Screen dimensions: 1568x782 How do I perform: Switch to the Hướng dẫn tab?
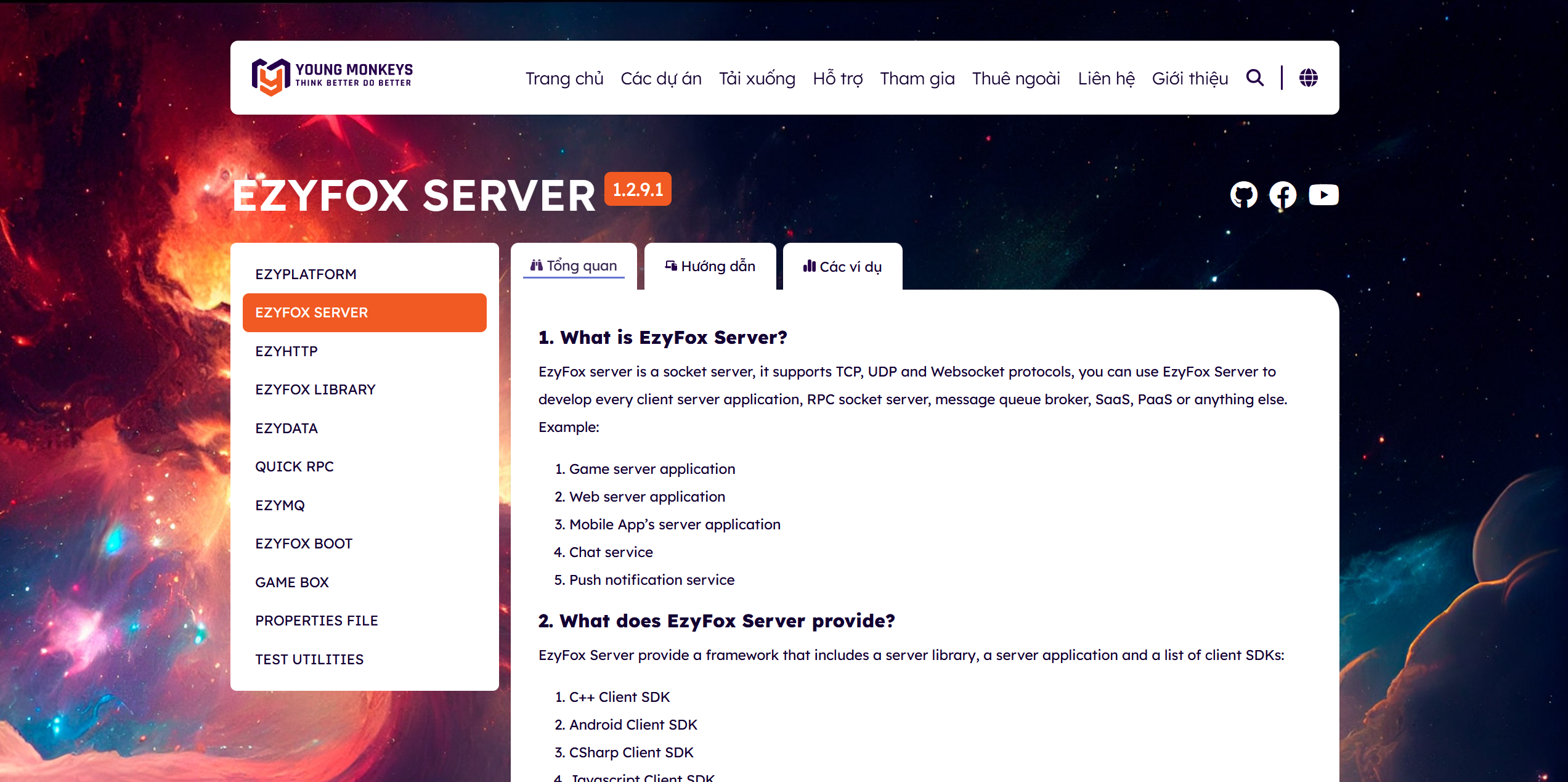710,266
